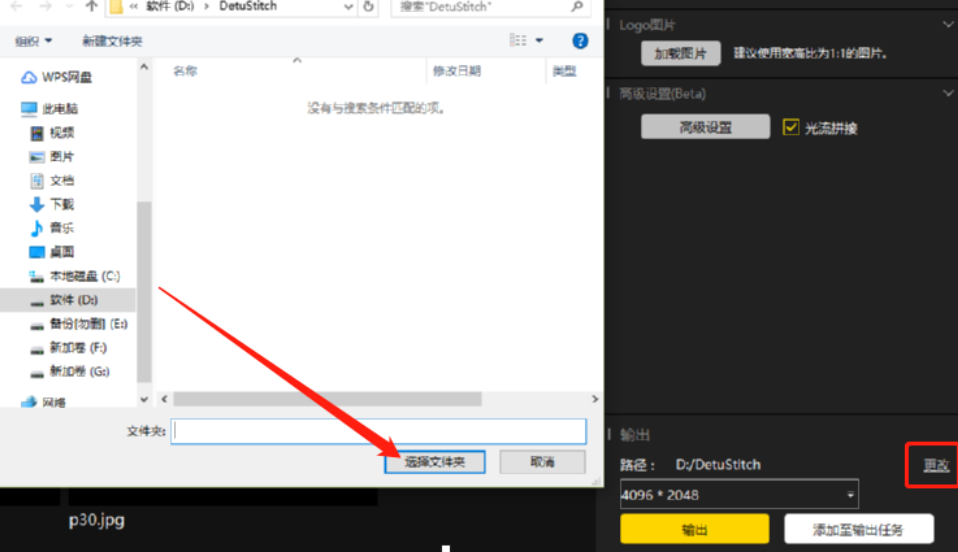Click the yellow 输出 button
This screenshot has width=958, height=552.
coord(695,529)
